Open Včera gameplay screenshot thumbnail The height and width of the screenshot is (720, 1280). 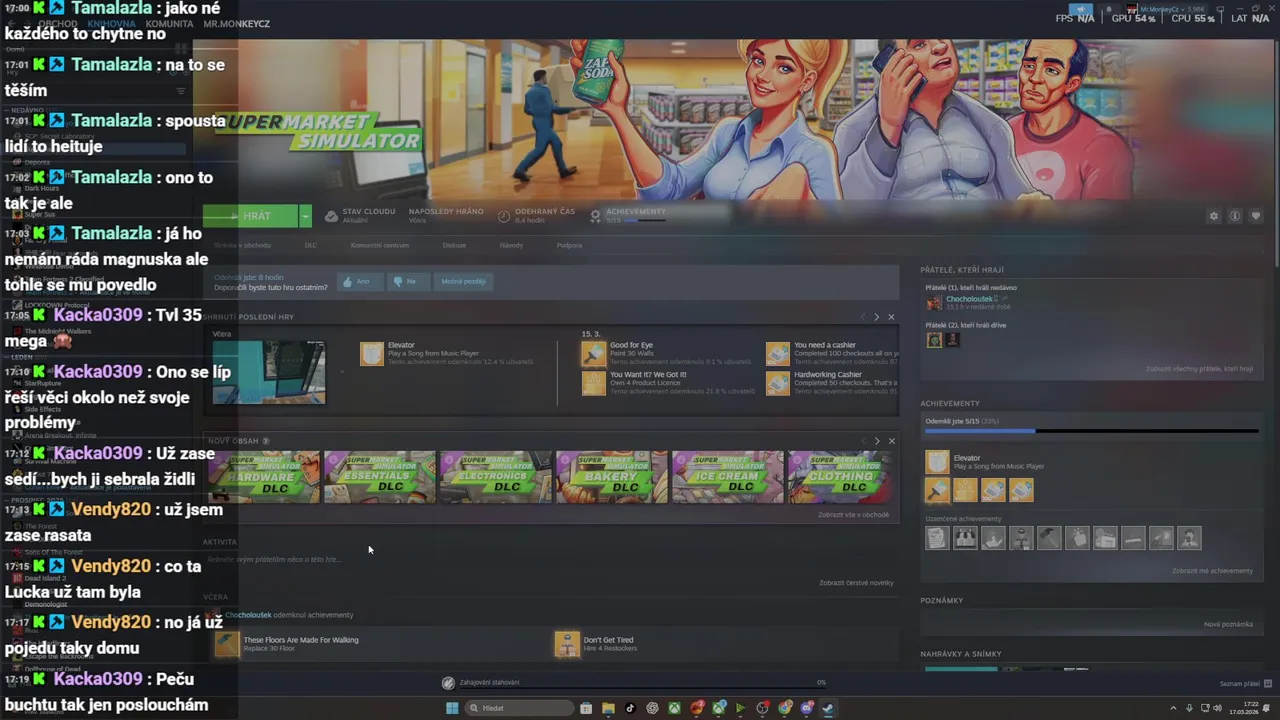(269, 372)
